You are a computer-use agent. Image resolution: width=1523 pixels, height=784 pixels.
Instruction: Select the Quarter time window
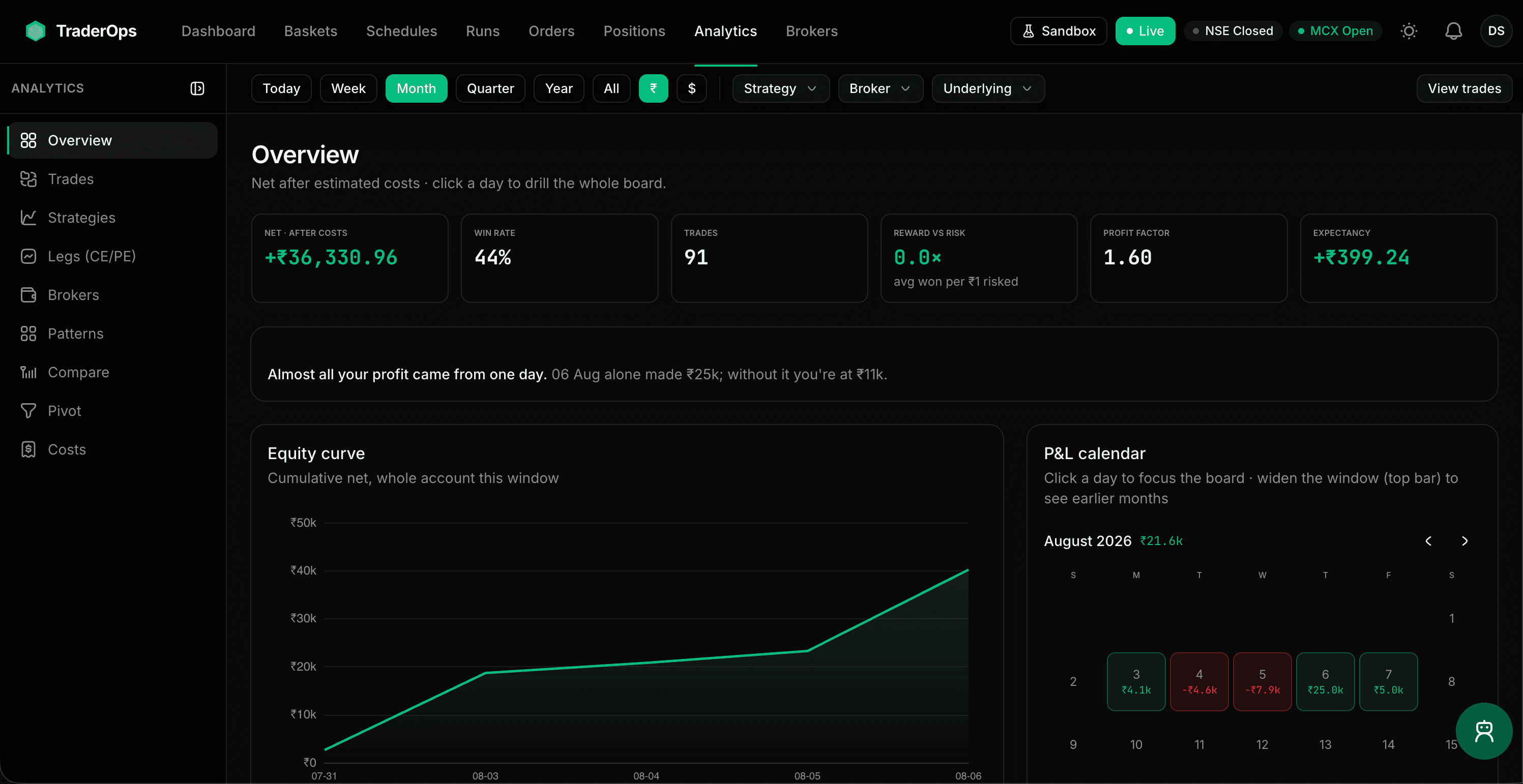point(490,88)
